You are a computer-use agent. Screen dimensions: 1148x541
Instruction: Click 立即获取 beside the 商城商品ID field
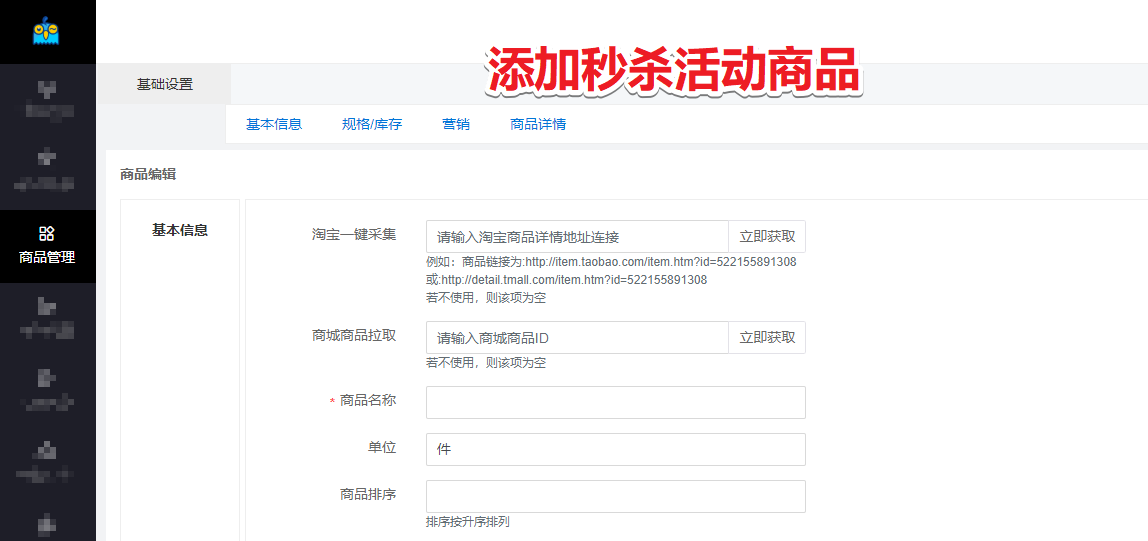(767, 337)
